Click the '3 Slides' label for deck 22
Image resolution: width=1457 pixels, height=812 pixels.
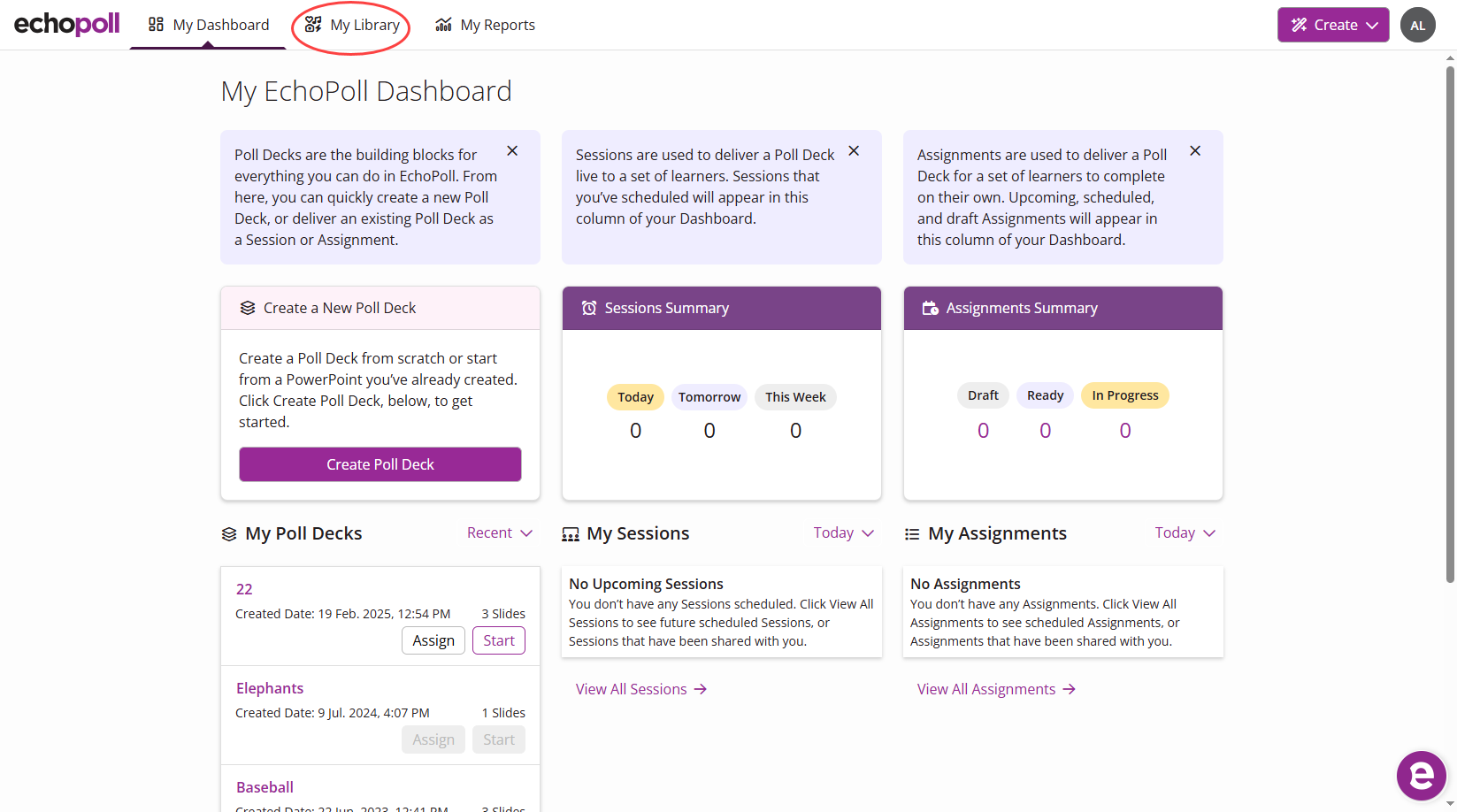pos(503,614)
